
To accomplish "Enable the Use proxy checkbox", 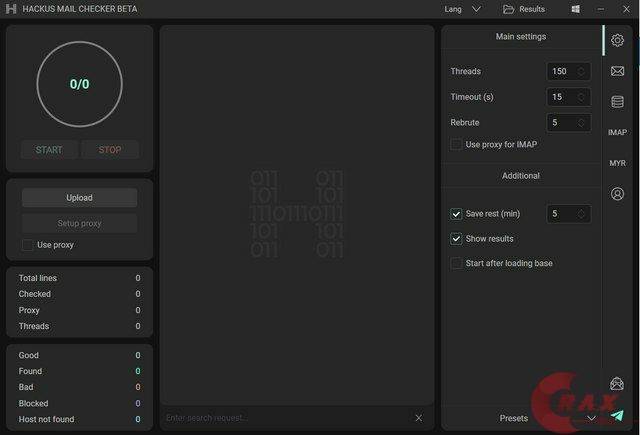I will coord(27,245).
